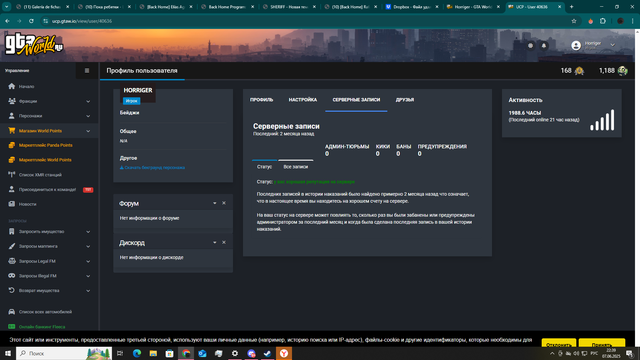Image resolution: width=640 pixels, height=360 pixels.
Task: Close the Форум panel
Action: pyautogui.click(x=224, y=203)
